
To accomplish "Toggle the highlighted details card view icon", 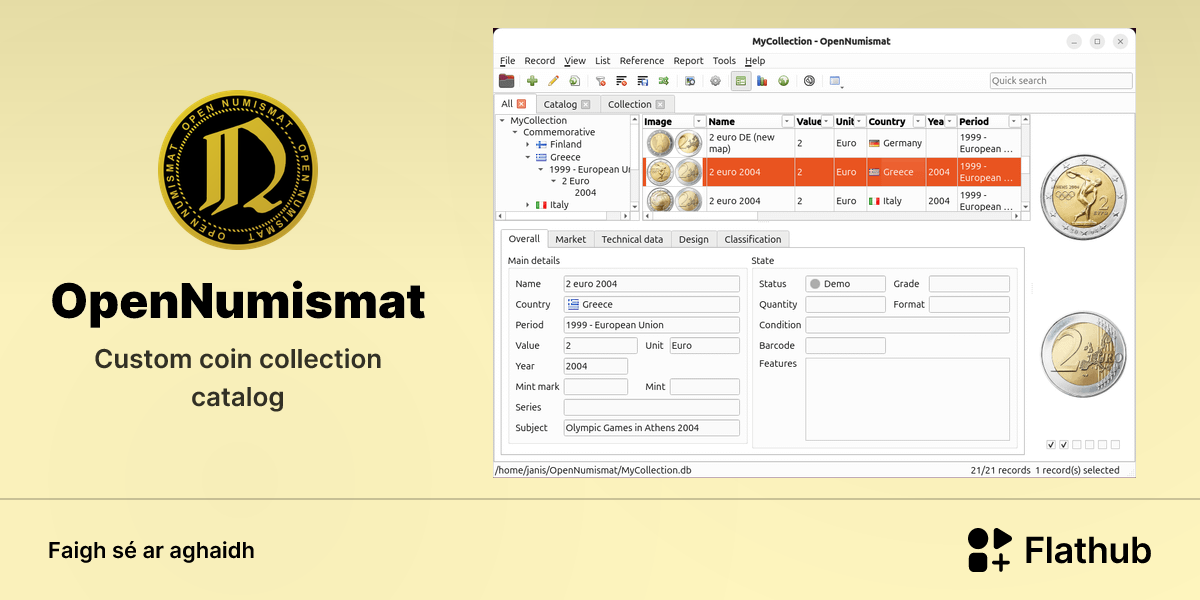I will coord(741,81).
